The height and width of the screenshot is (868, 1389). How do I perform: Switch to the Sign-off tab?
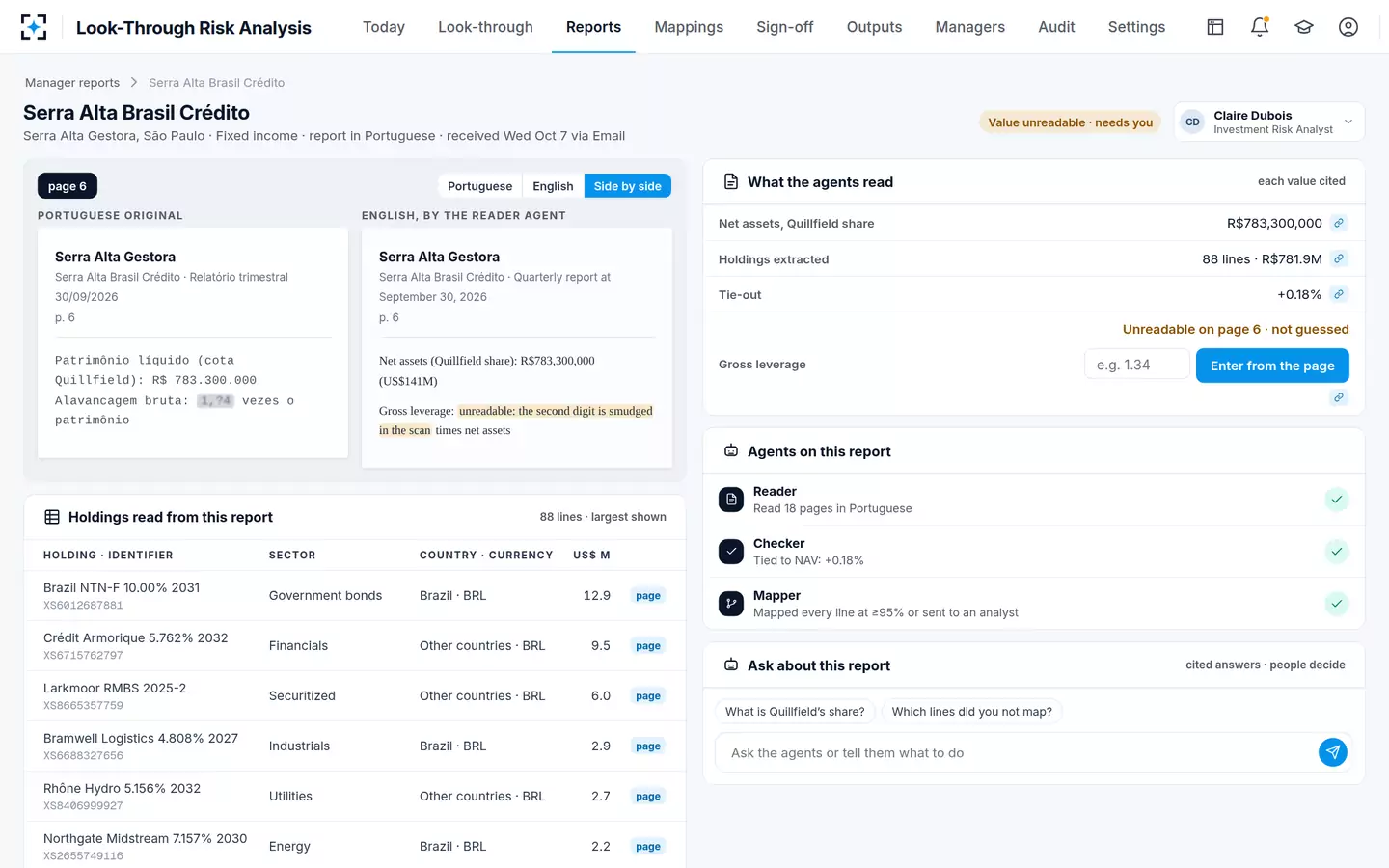pyautogui.click(x=785, y=27)
